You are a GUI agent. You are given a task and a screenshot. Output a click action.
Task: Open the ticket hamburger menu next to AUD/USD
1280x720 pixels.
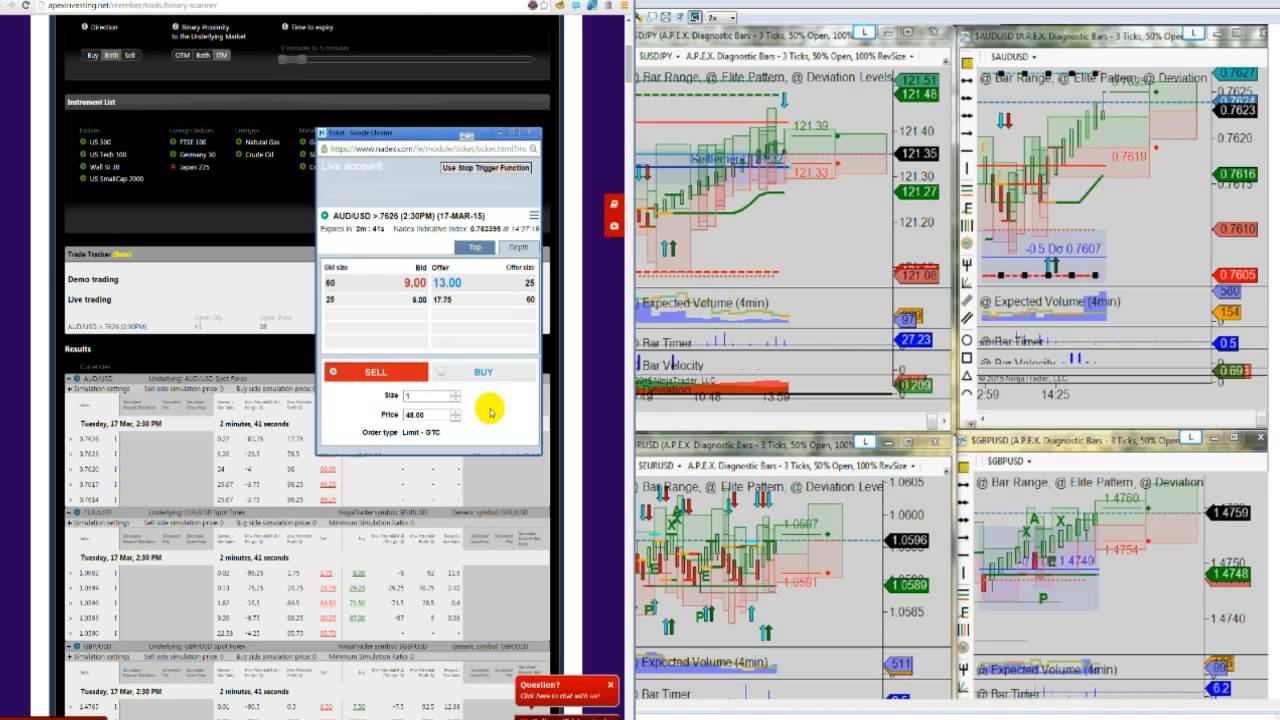[534, 215]
